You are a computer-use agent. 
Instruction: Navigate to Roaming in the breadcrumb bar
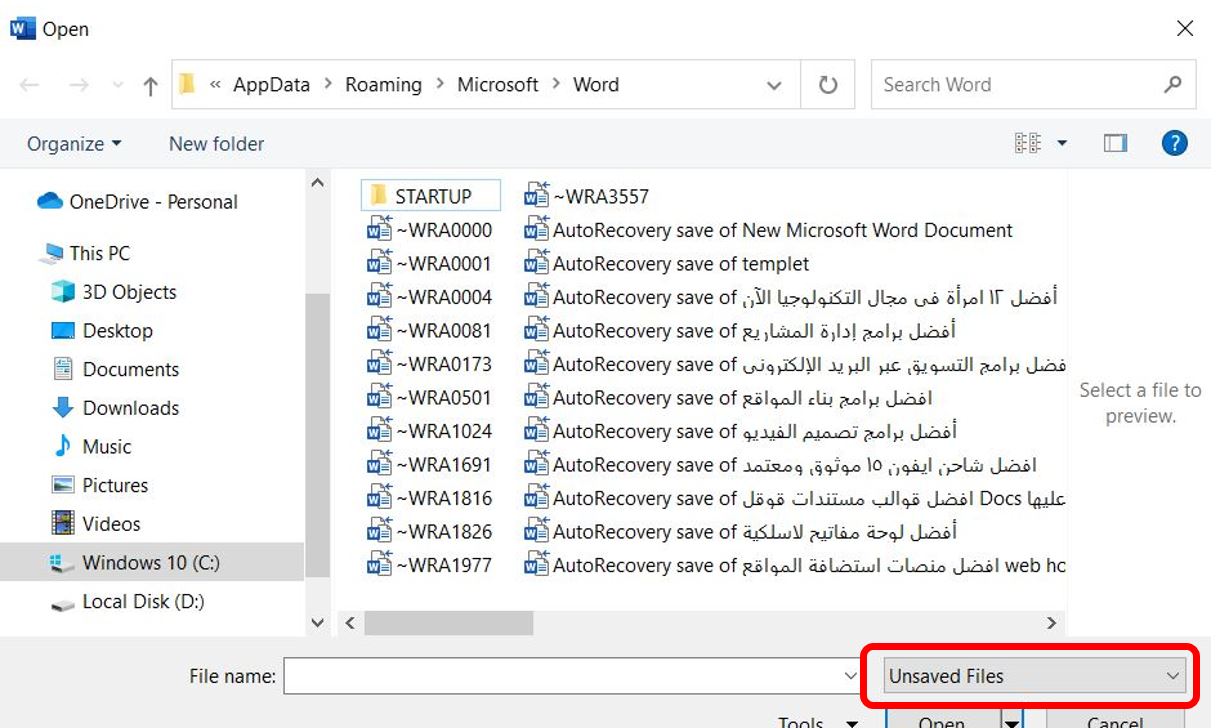383,84
